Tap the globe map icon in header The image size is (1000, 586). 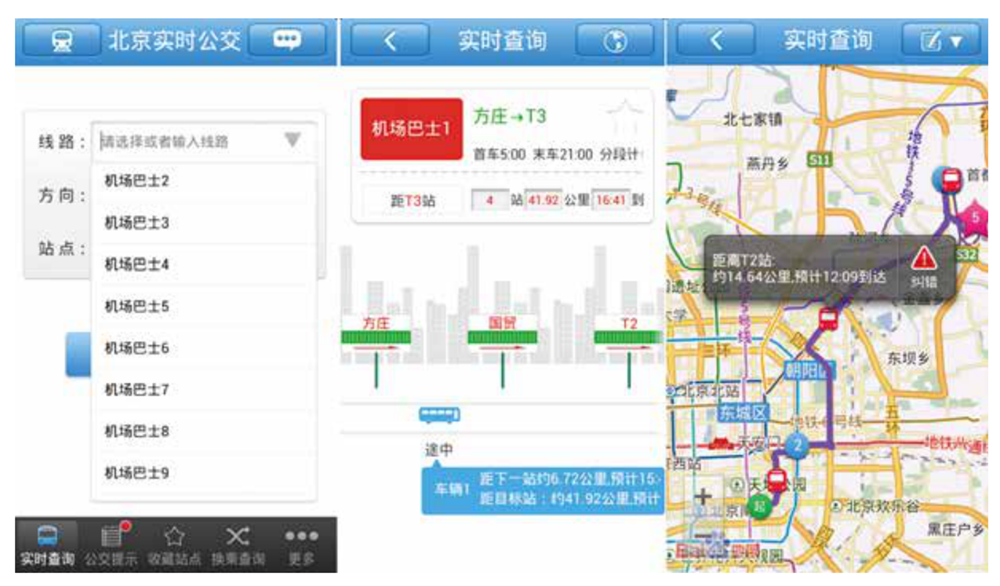tap(615, 41)
